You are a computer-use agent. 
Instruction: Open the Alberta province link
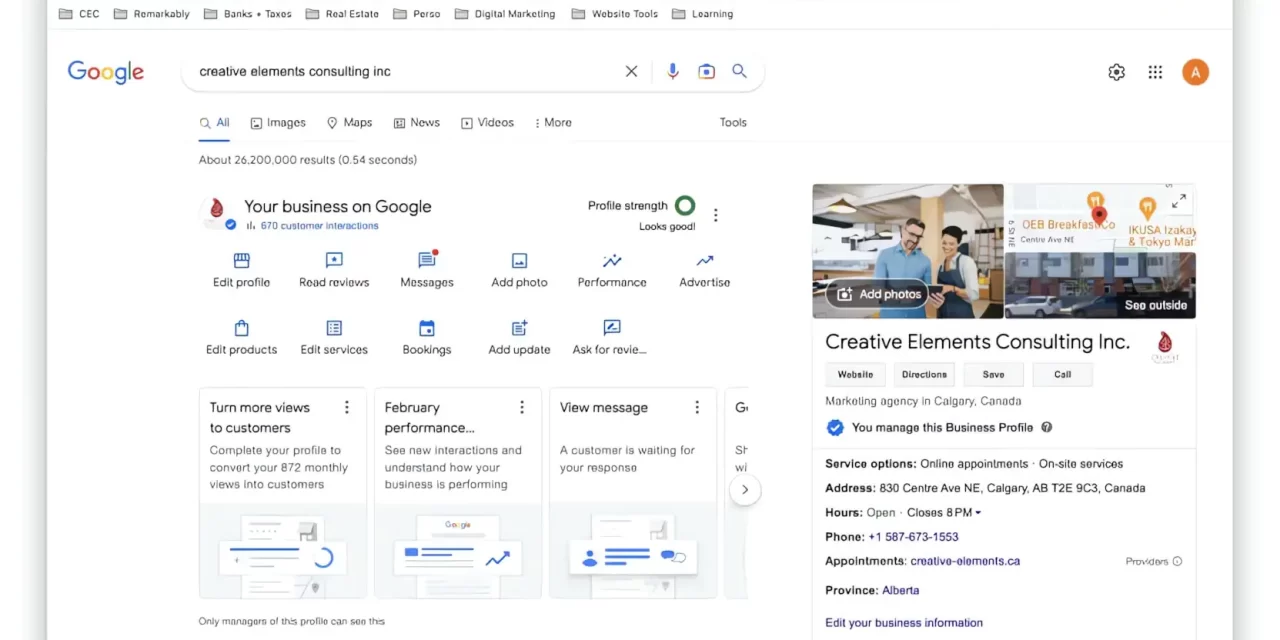tap(900, 590)
